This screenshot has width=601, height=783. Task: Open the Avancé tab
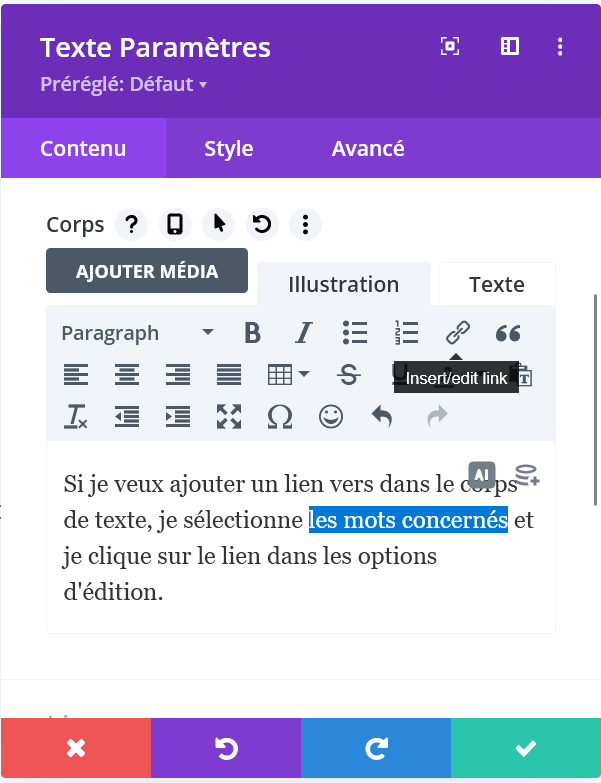(368, 149)
